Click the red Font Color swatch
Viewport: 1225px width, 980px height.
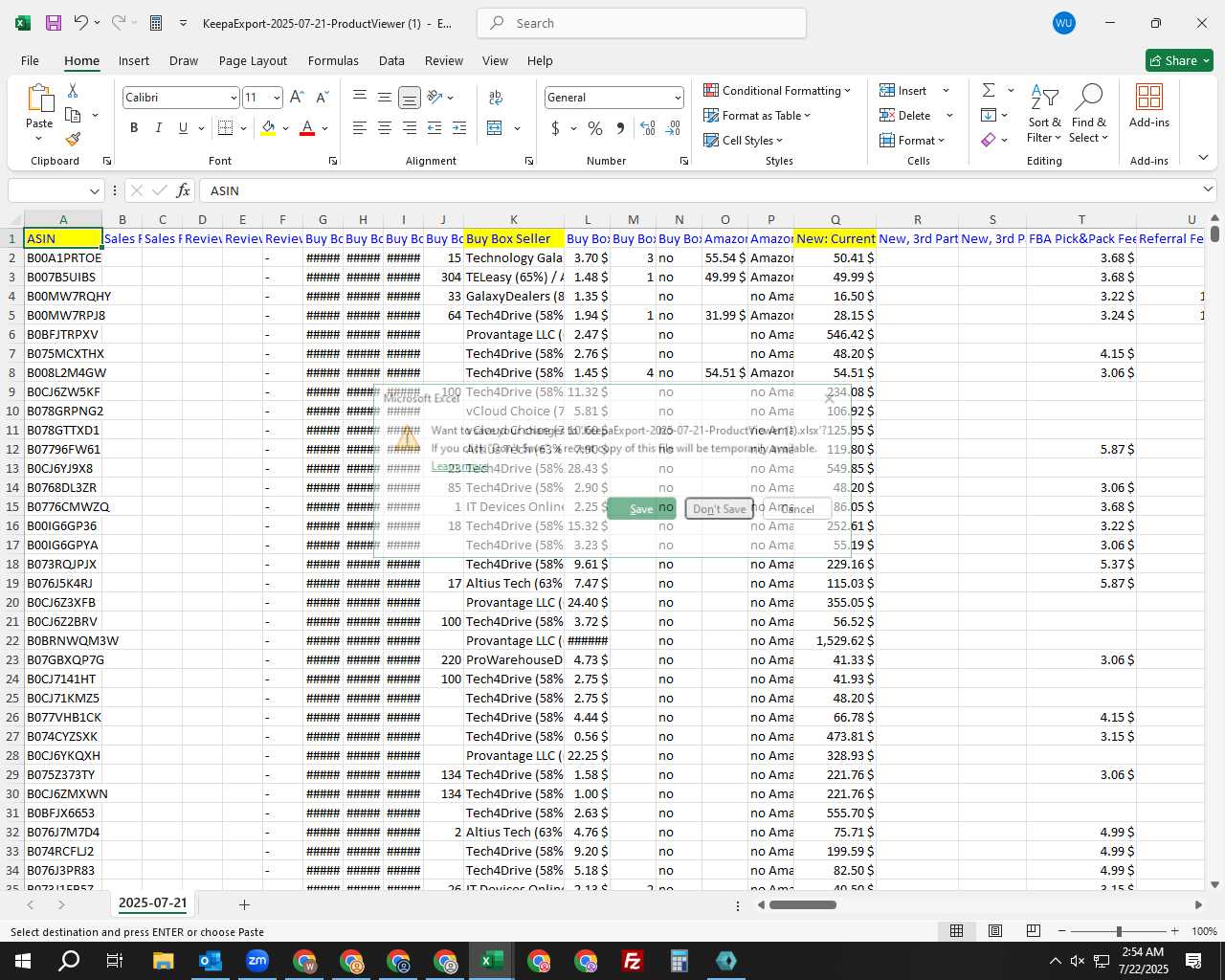tap(307, 128)
